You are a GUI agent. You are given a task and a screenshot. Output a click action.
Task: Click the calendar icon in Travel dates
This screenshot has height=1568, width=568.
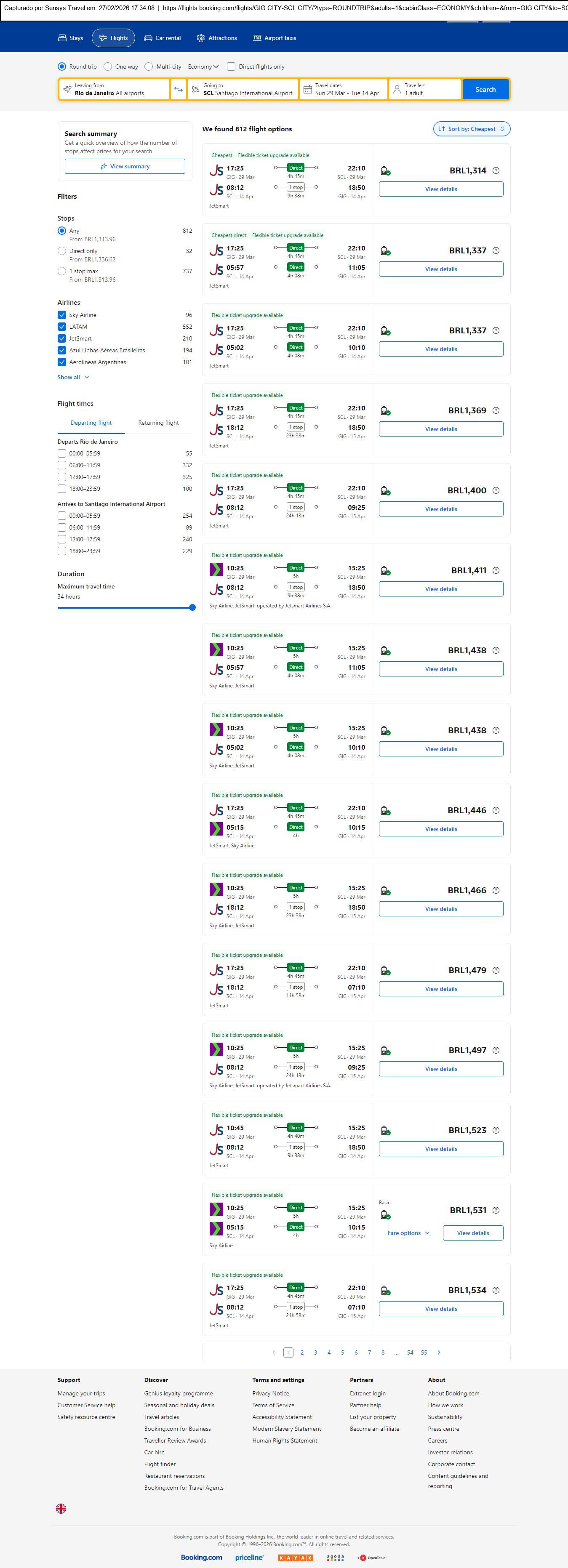pyautogui.click(x=307, y=90)
